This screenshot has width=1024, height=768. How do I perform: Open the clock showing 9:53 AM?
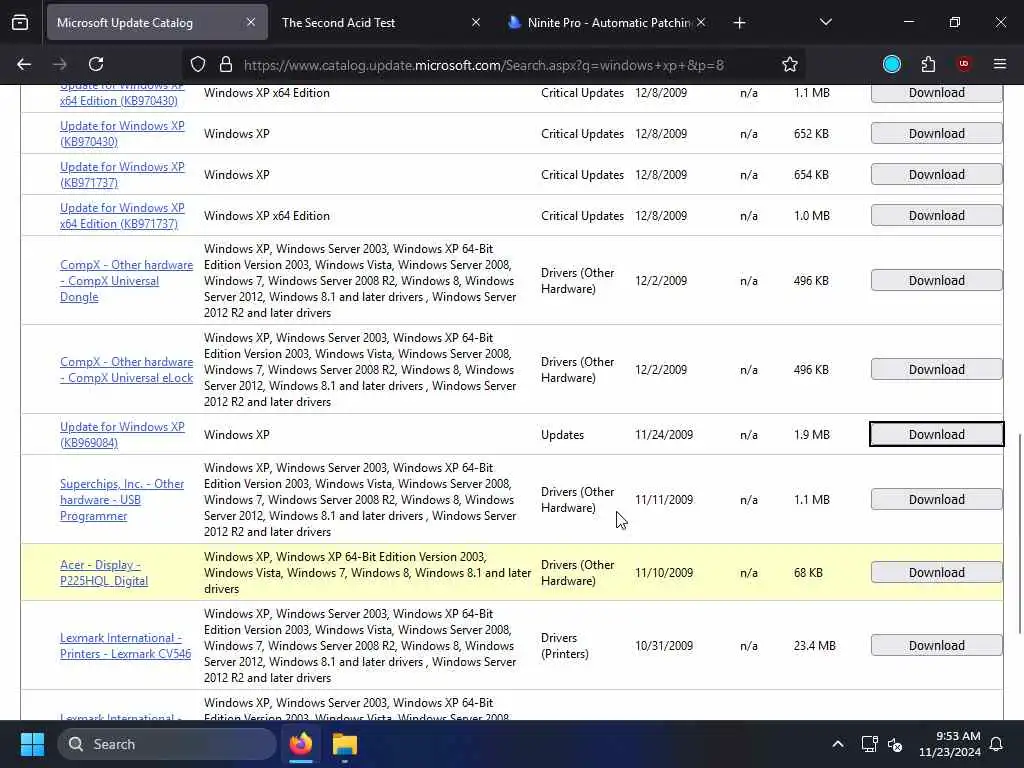(950, 744)
